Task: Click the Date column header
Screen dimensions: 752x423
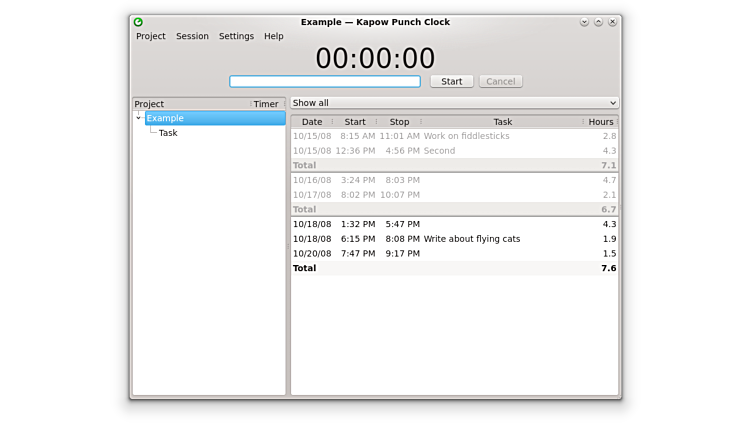Action: [312, 122]
